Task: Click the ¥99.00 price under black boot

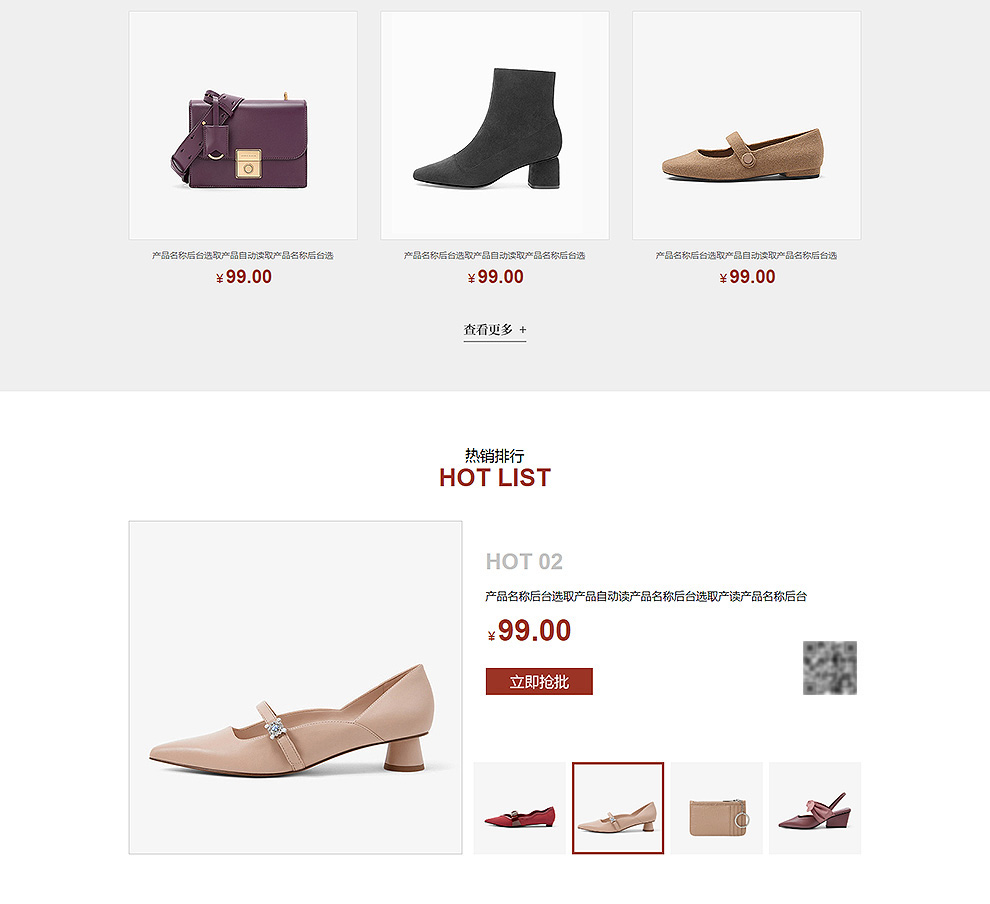Action: coord(496,277)
